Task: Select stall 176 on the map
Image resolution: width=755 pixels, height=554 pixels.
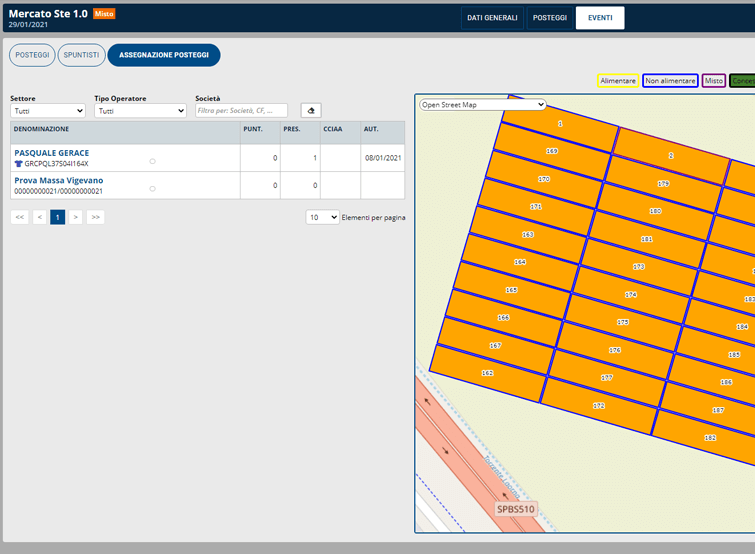Action: (x=615, y=350)
